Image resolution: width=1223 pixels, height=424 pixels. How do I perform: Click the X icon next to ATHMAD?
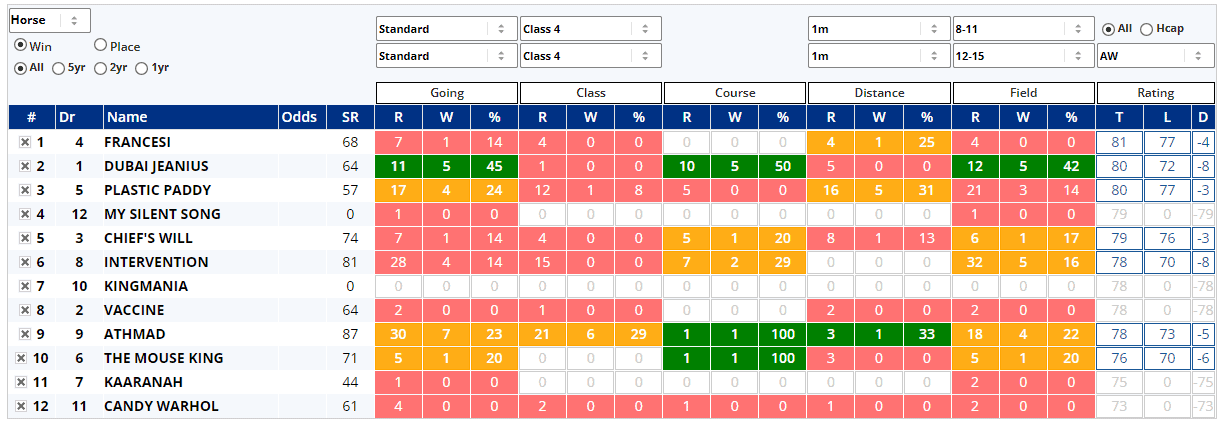point(24,334)
